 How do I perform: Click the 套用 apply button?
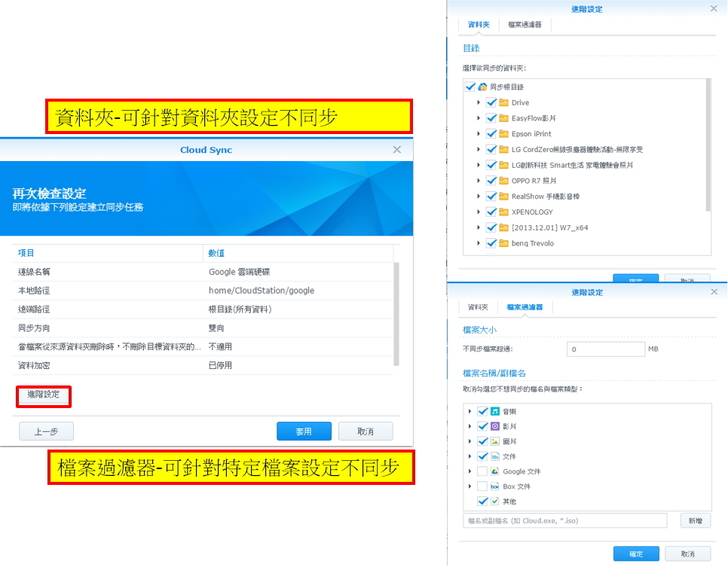coord(303,431)
